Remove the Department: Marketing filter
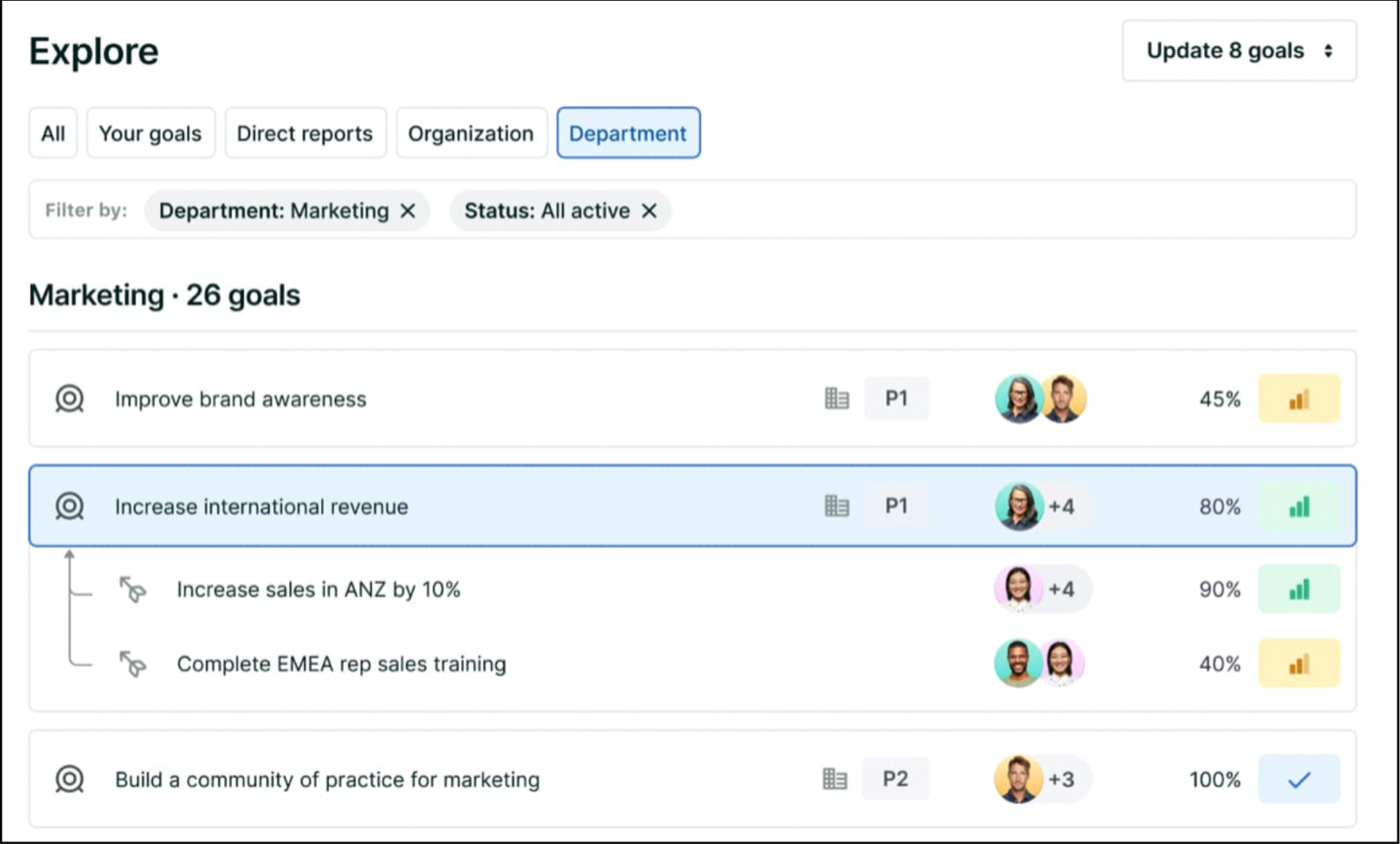 click(408, 211)
